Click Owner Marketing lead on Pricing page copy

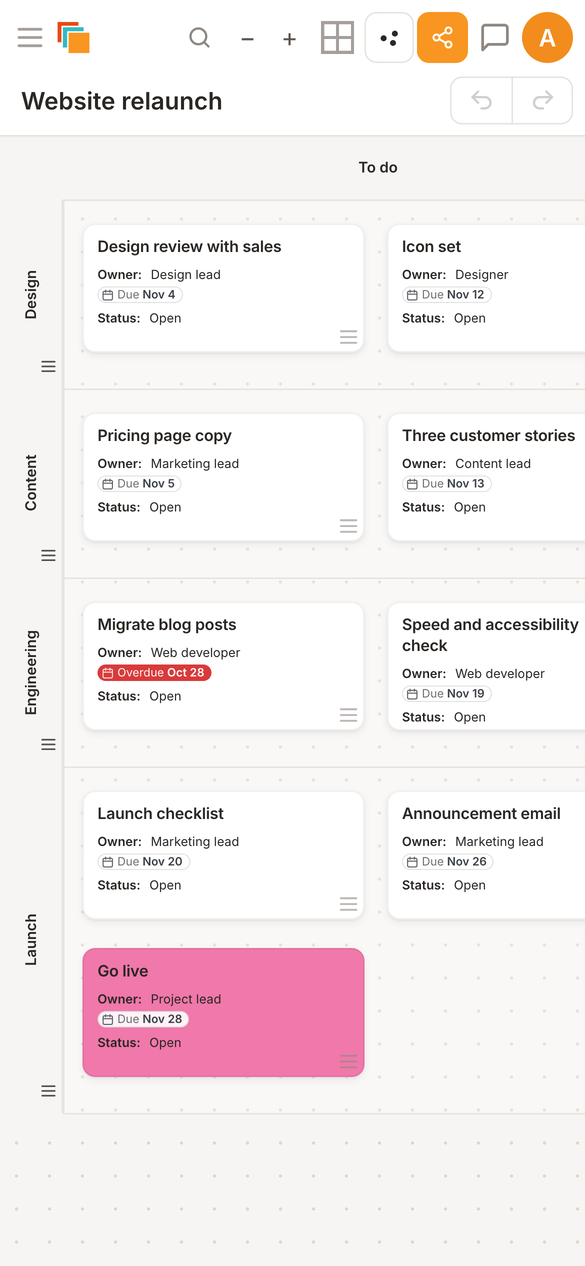pyautogui.click(x=168, y=464)
